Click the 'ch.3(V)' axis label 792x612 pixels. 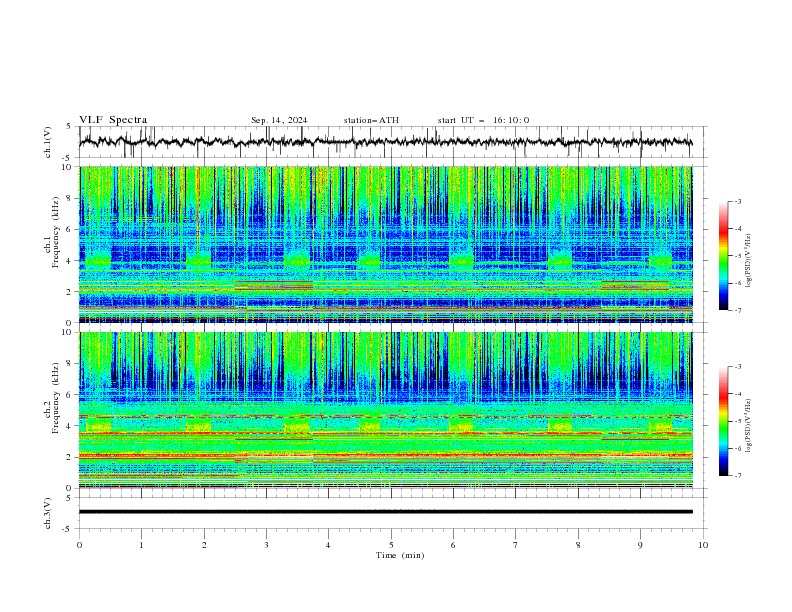click(x=48, y=513)
